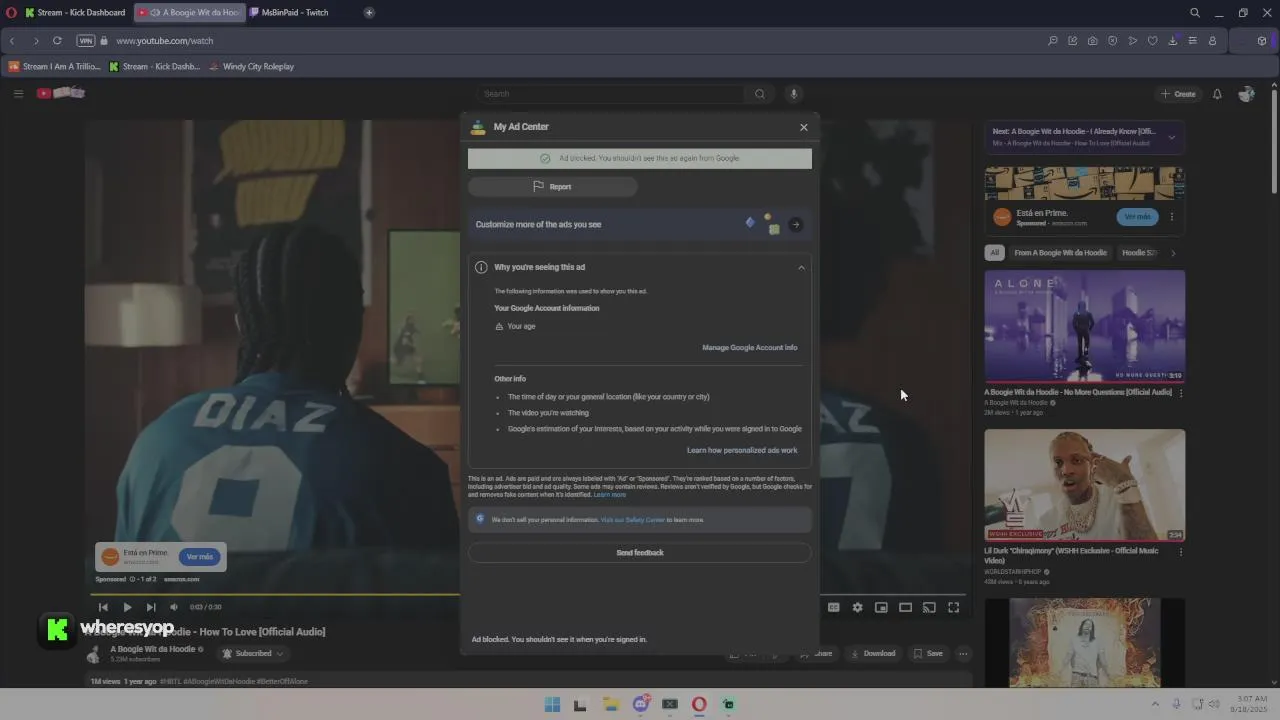Click A Boogie Wit da Hoodie channel name
Image resolution: width=1280 pixels, height=720 pixels.
(153, 649)
